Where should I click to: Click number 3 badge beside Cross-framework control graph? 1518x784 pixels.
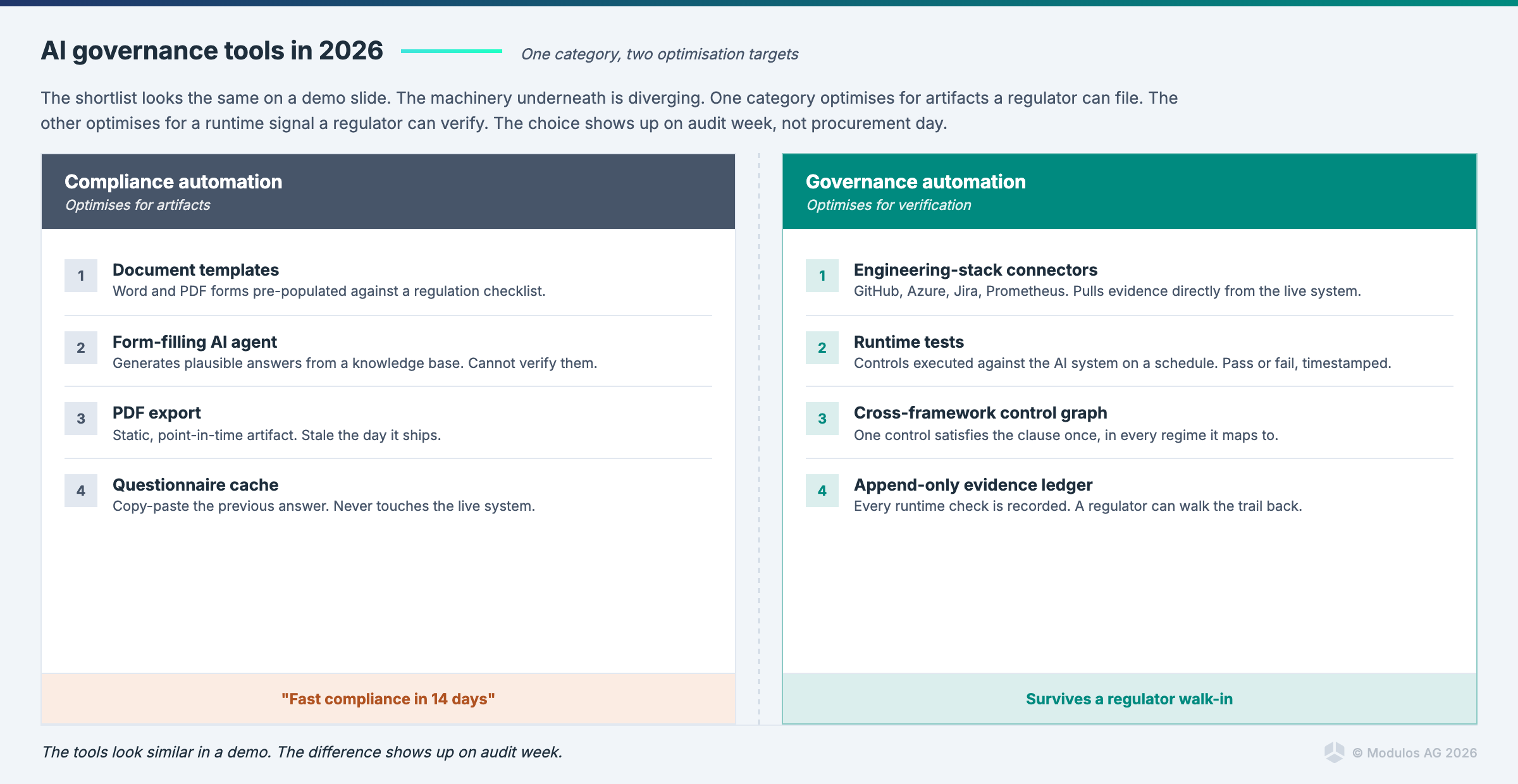pos(822,419)
